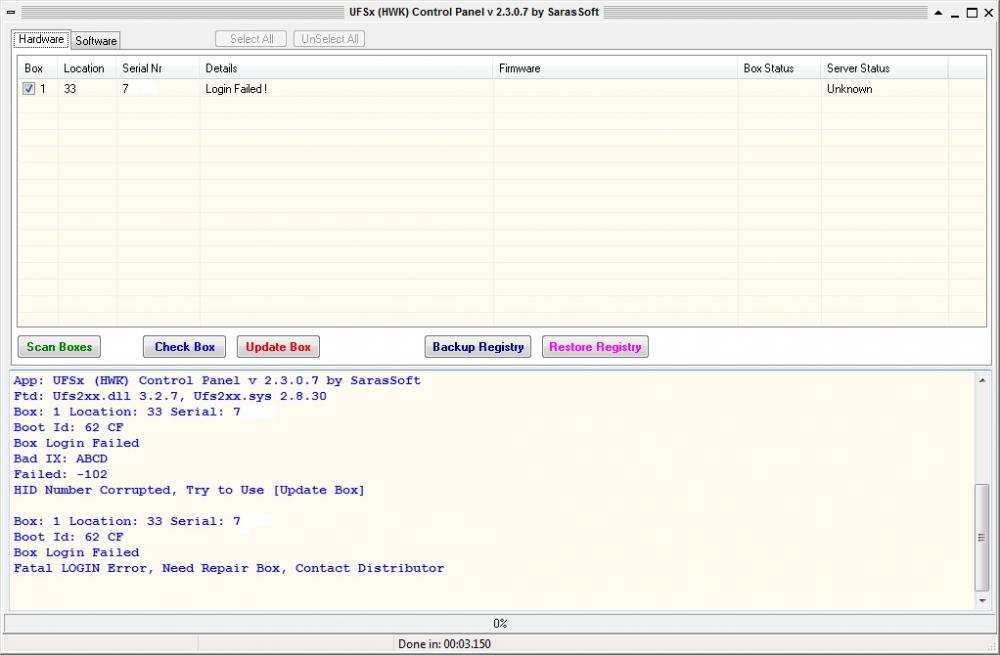Maximize the Control Panel window
This screenshot has height=655, width=1000.
click(972, 13)
